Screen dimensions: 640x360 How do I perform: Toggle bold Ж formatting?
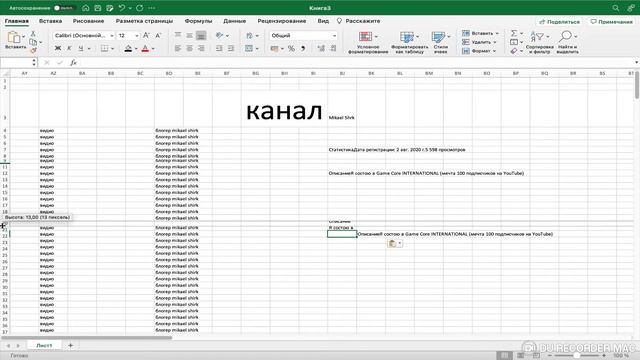pyautogui.click(x=58, y=49)
